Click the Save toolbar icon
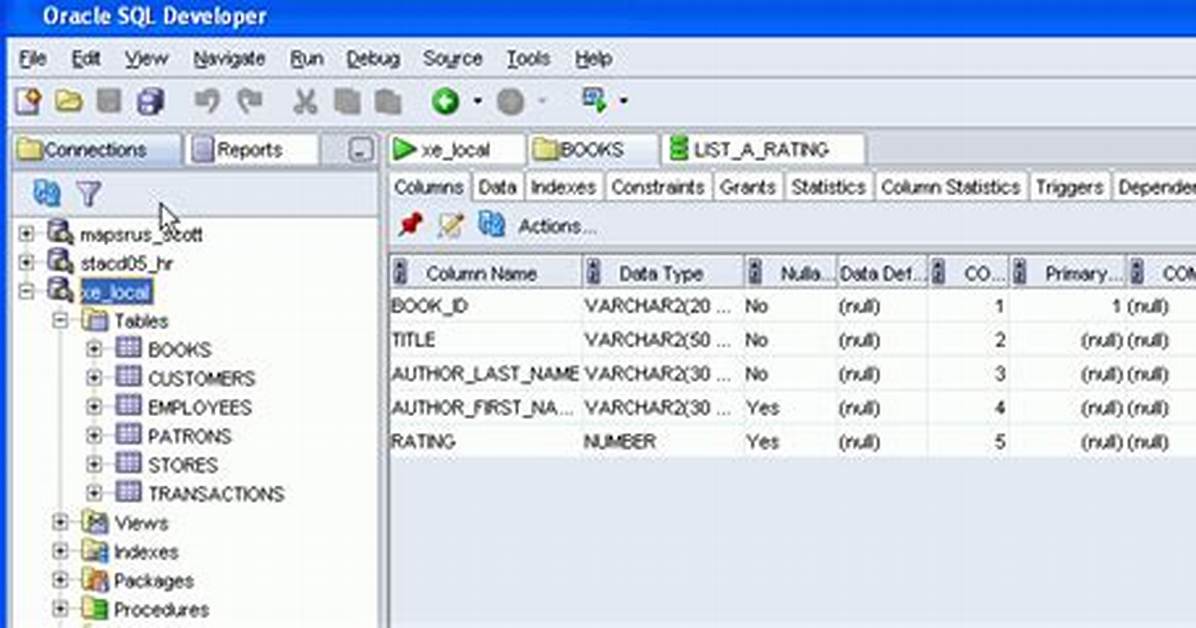 tap(109, 101)
